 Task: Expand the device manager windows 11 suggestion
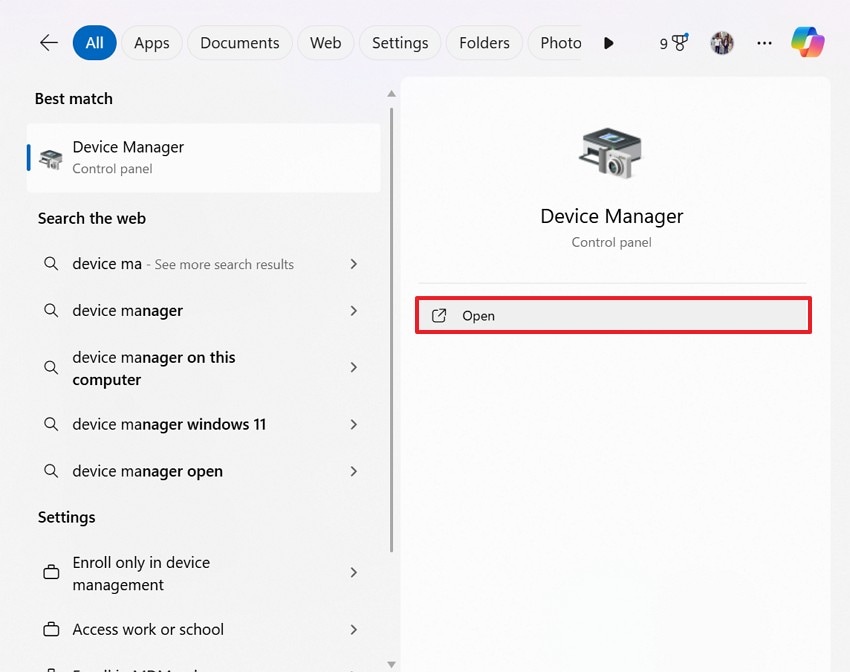(x=353, y=424)
